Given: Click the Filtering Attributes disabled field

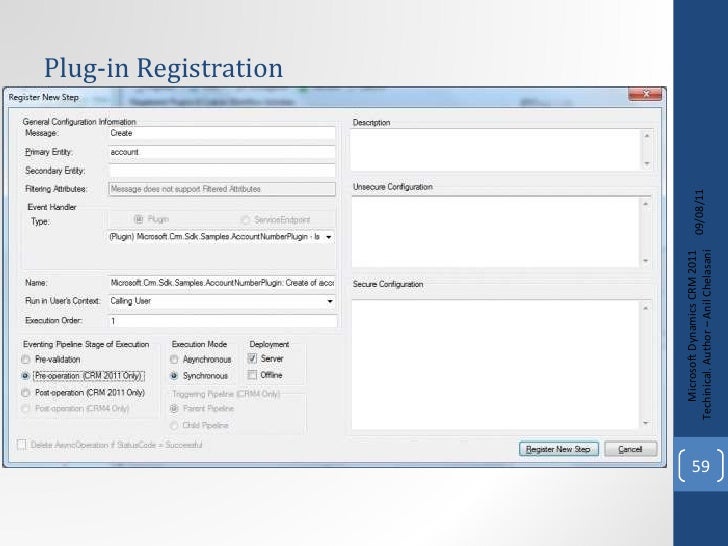Looking at the screenshot, I should click(221, 189).
